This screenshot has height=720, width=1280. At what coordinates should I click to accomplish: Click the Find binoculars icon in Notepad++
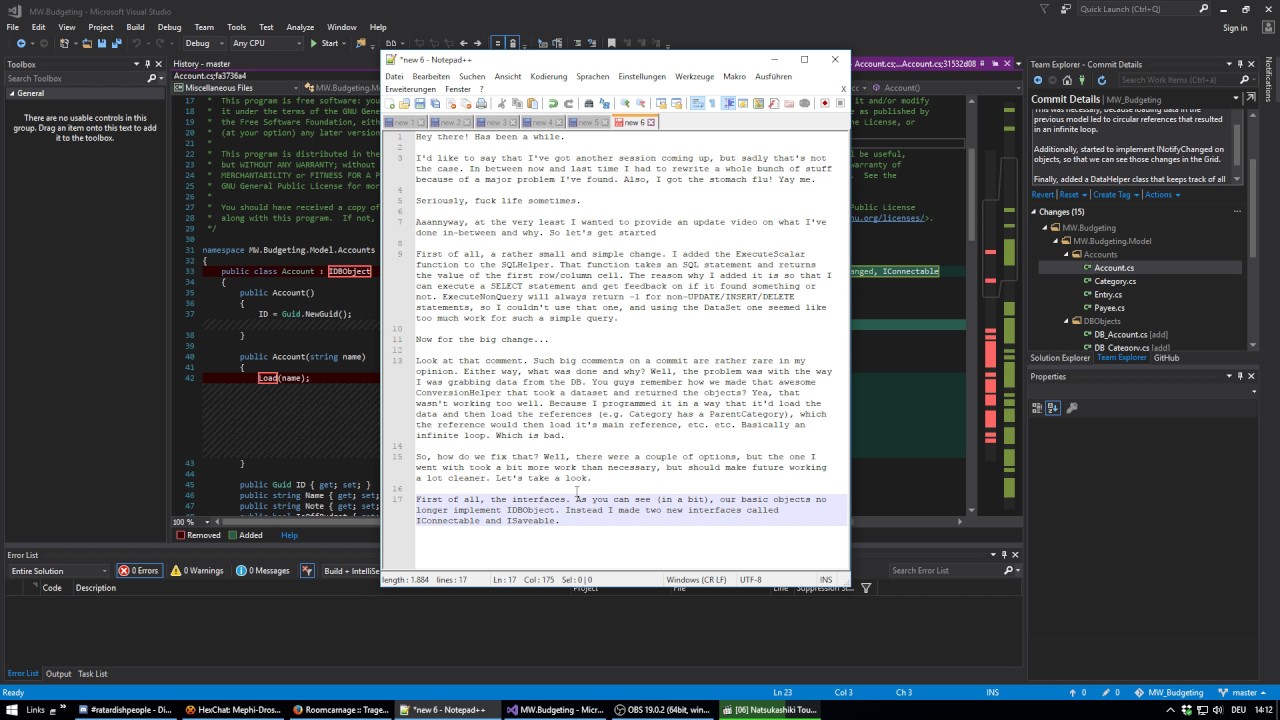(589, 103)
